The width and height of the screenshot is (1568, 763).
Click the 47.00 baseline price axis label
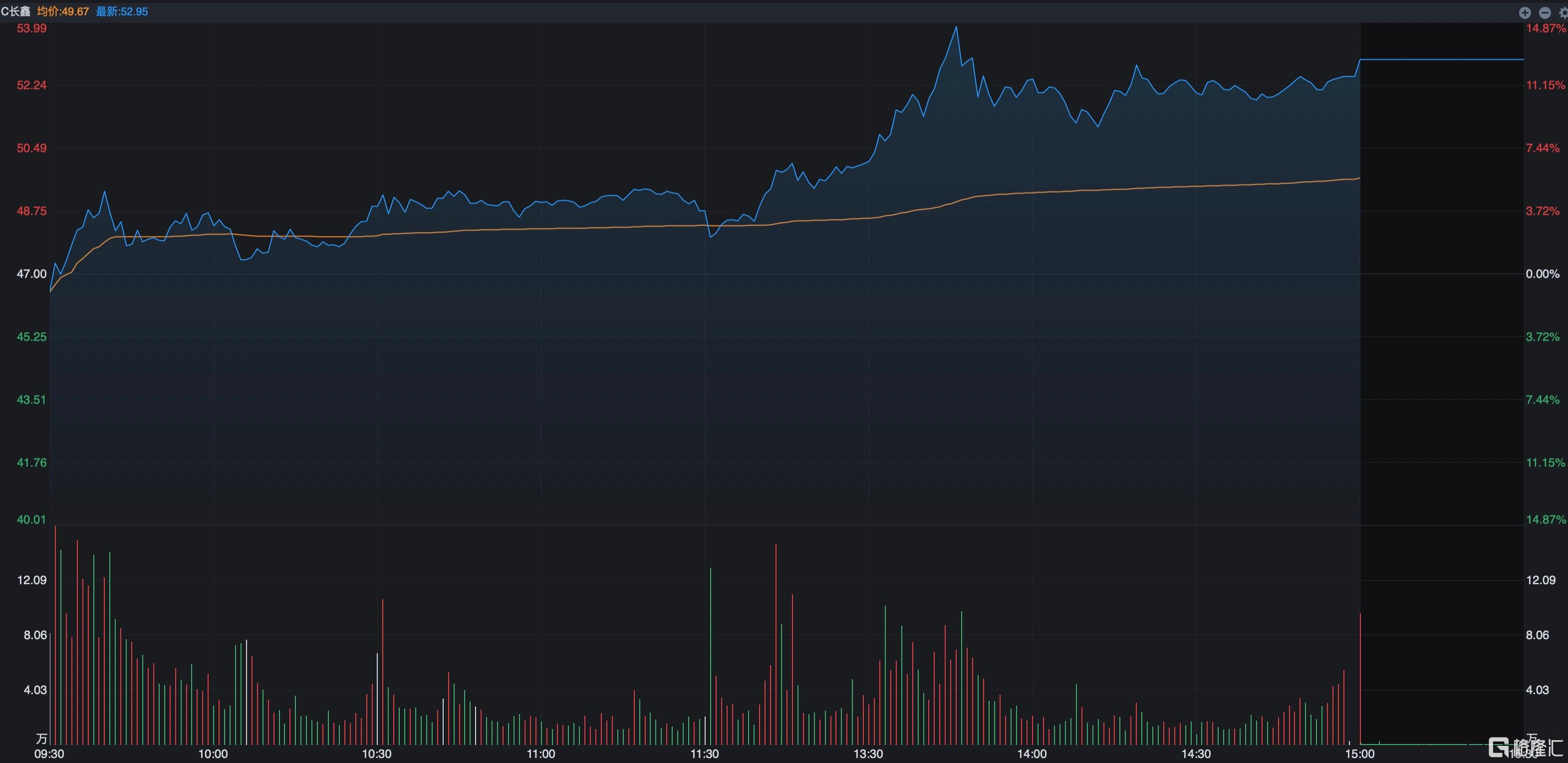[x=31, y=274]
